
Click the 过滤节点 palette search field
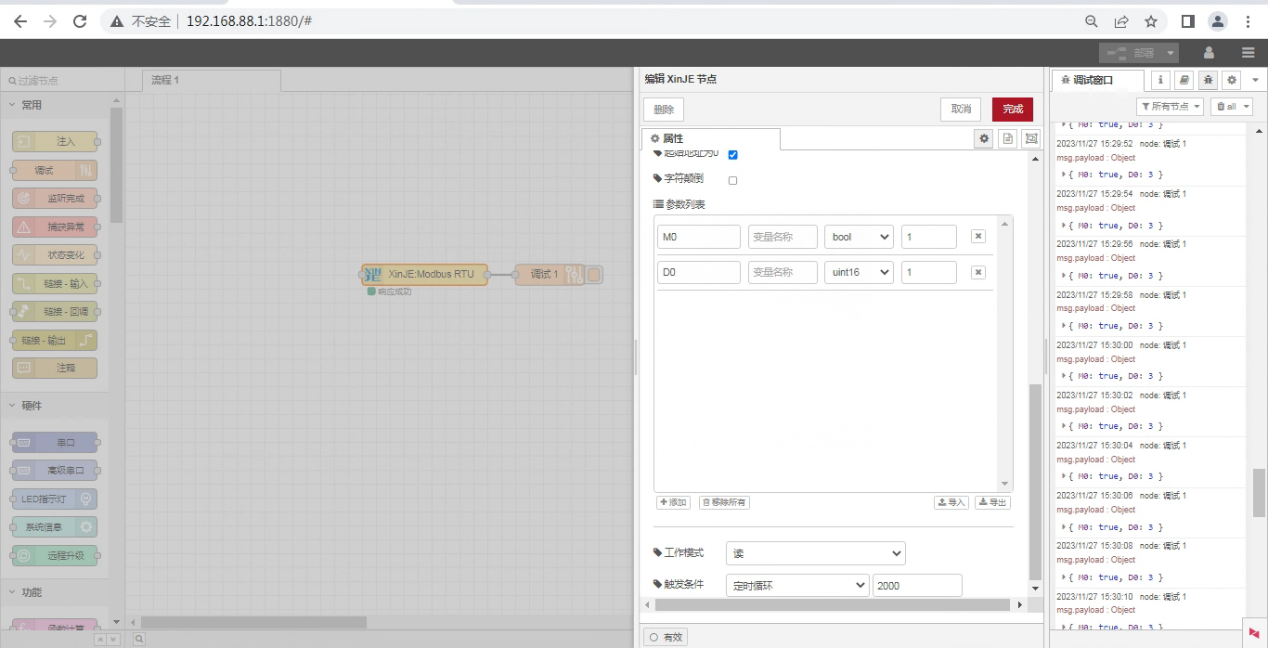click(x=62, y=80)
